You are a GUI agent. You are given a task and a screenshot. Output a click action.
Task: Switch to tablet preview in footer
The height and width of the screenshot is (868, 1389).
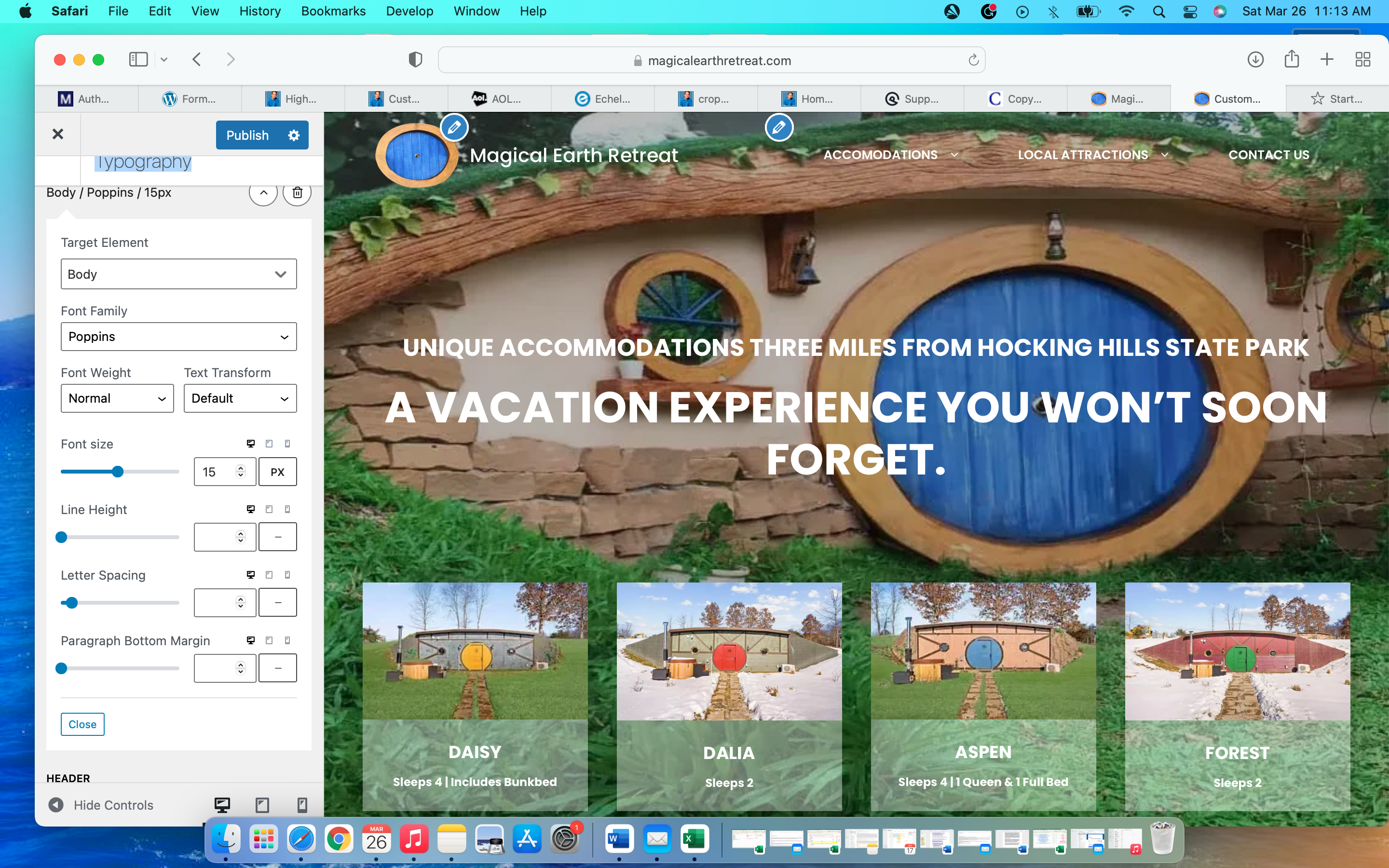point(262,805)
